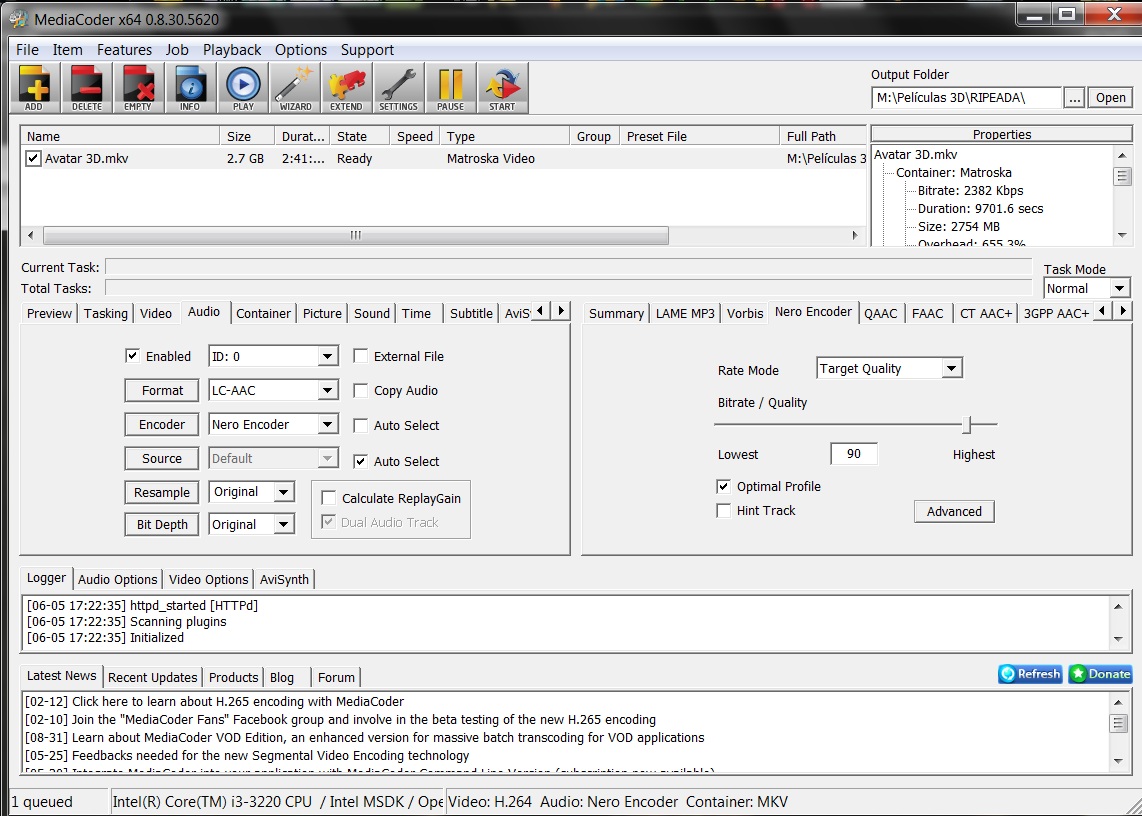
Task: Launch the WIZARD toolbar icon
Action: (x=295, y=88)
